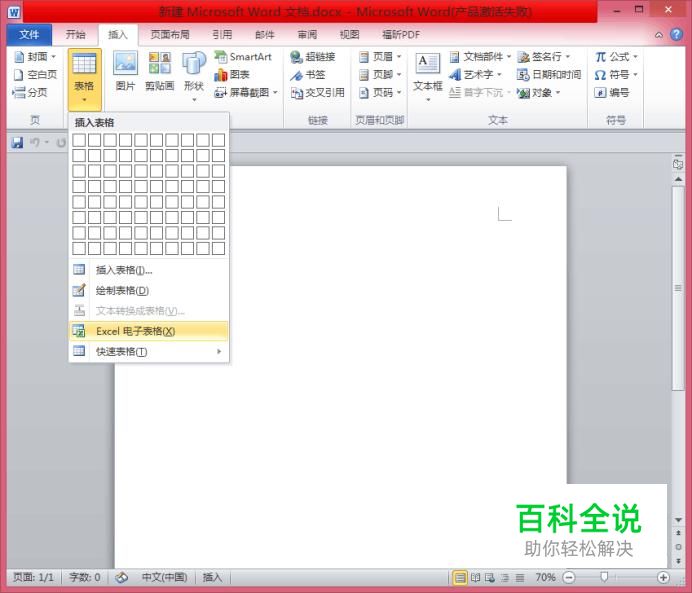
Task: Insert a 文本框 text box
Action: (x=427, y=77)
